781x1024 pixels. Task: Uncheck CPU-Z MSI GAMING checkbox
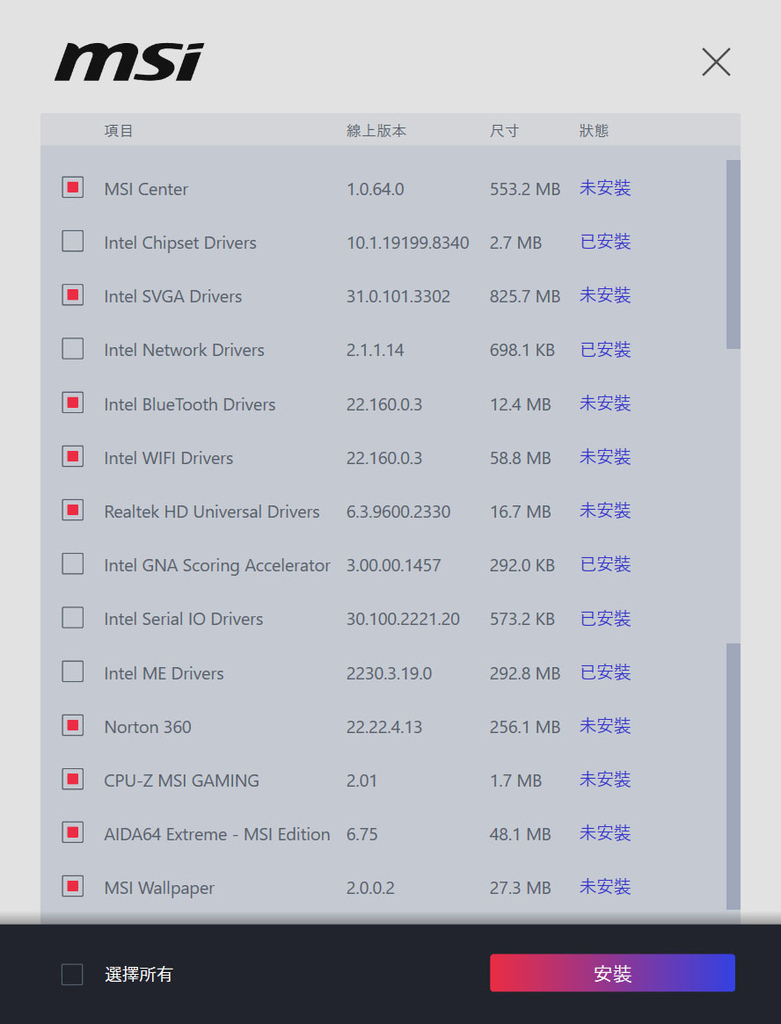click(72, 778)
